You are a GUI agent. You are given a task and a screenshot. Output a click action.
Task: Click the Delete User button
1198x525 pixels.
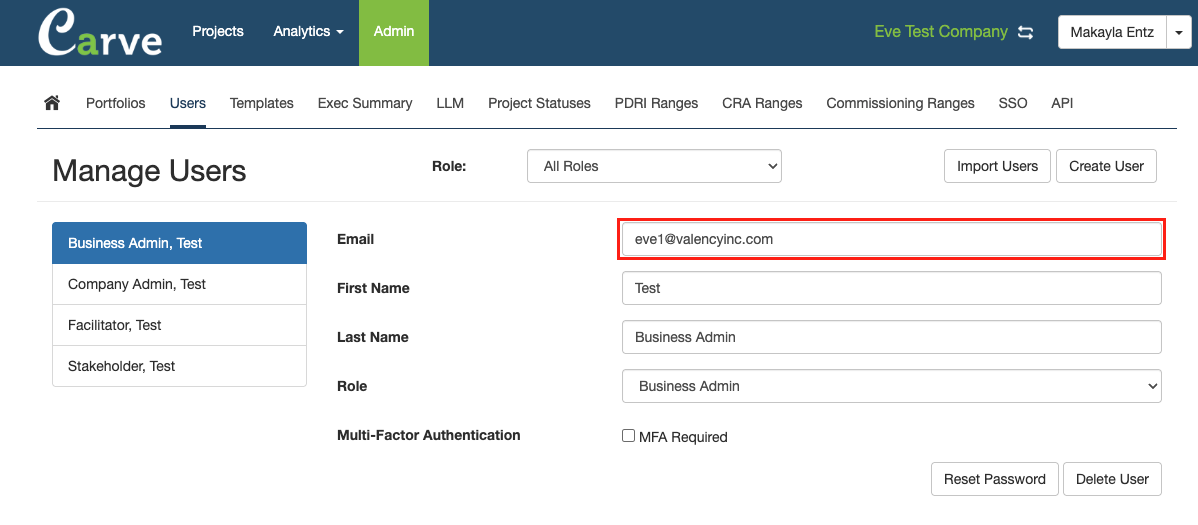tap(1112, 479)
